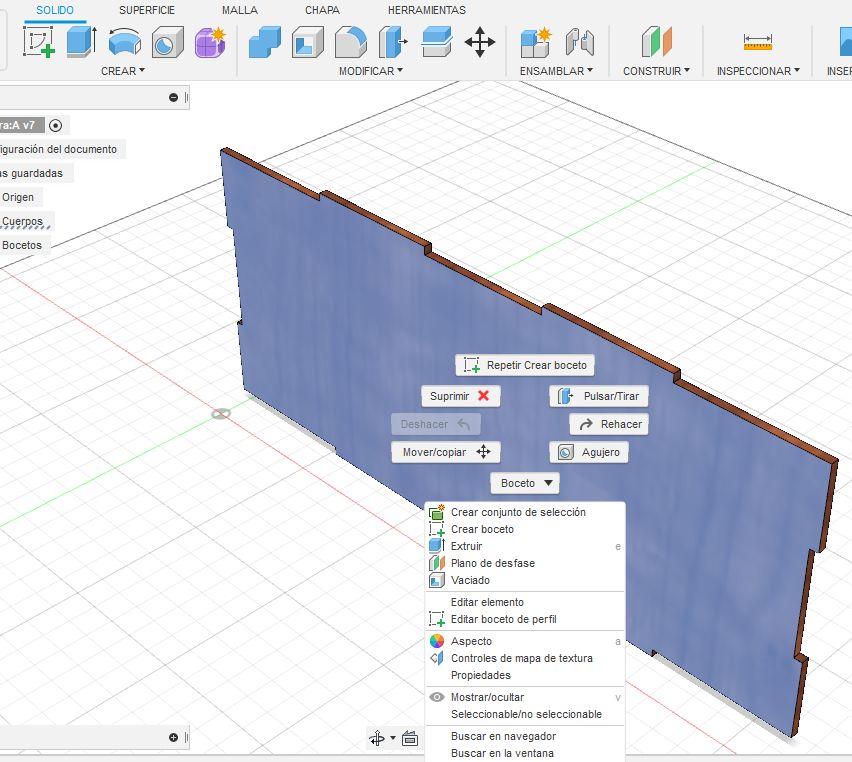Viewport: 852px width, 762px height.
Task: Switch to the SUPERFICIE tab
Action: click(147, 10)
